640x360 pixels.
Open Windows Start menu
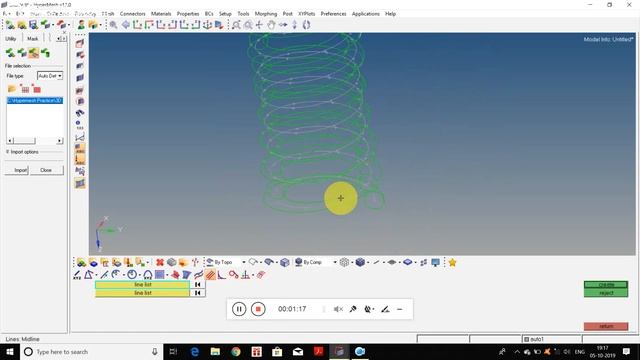coord(10,351)
